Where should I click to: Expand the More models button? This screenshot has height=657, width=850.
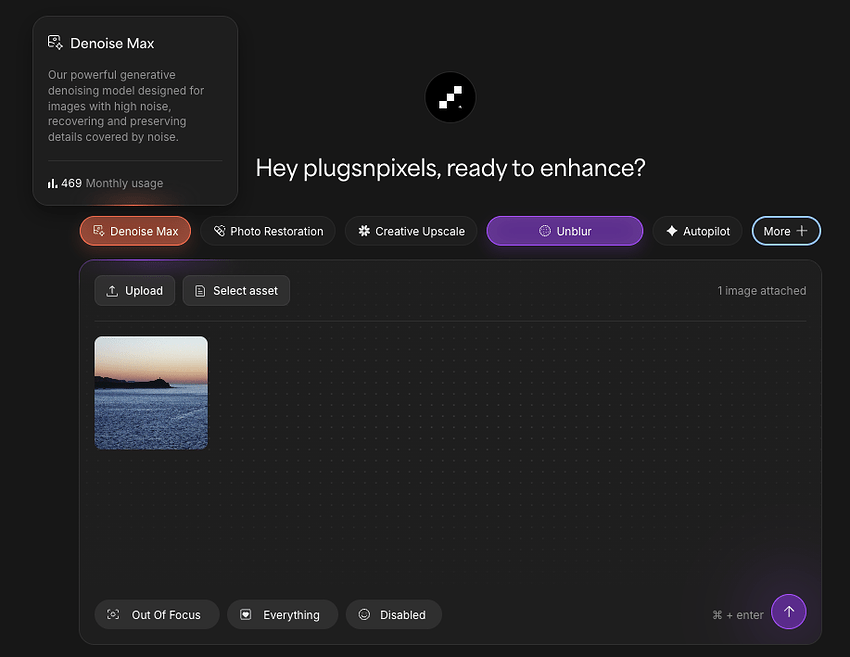[786, 231]
